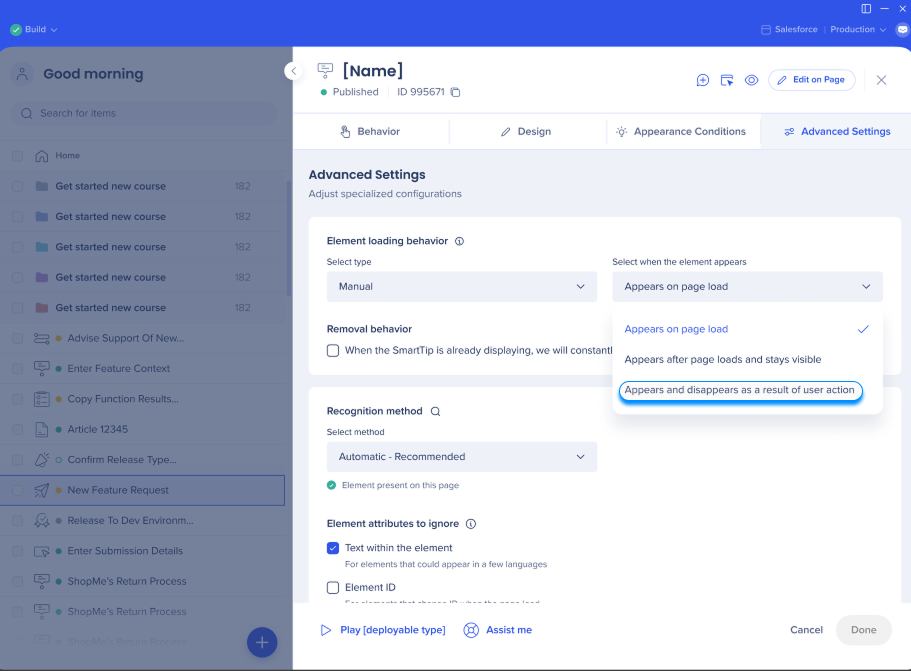The height and width of the screenshot is (671, 911).
Task: Open info icon for Element loading behavior
Action: [460, 241]
